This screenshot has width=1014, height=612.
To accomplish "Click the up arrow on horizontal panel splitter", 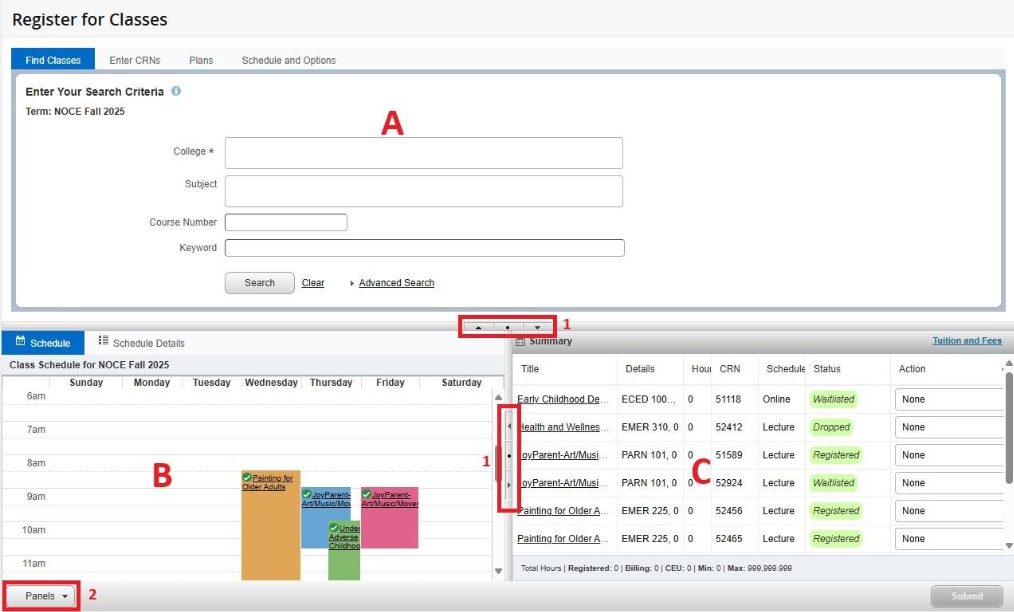I will [478, 327].
